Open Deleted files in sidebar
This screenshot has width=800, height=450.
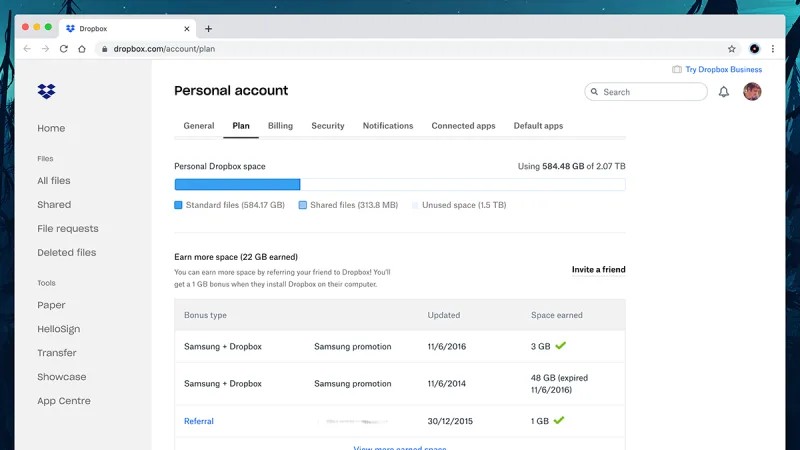tap(66, 253)
